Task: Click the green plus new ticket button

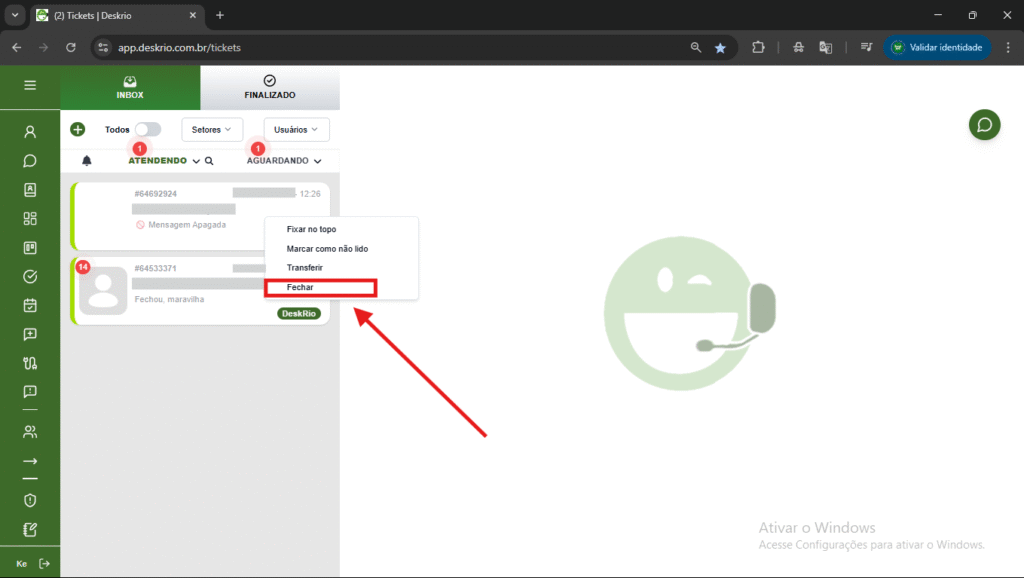Action: point(78,129)
